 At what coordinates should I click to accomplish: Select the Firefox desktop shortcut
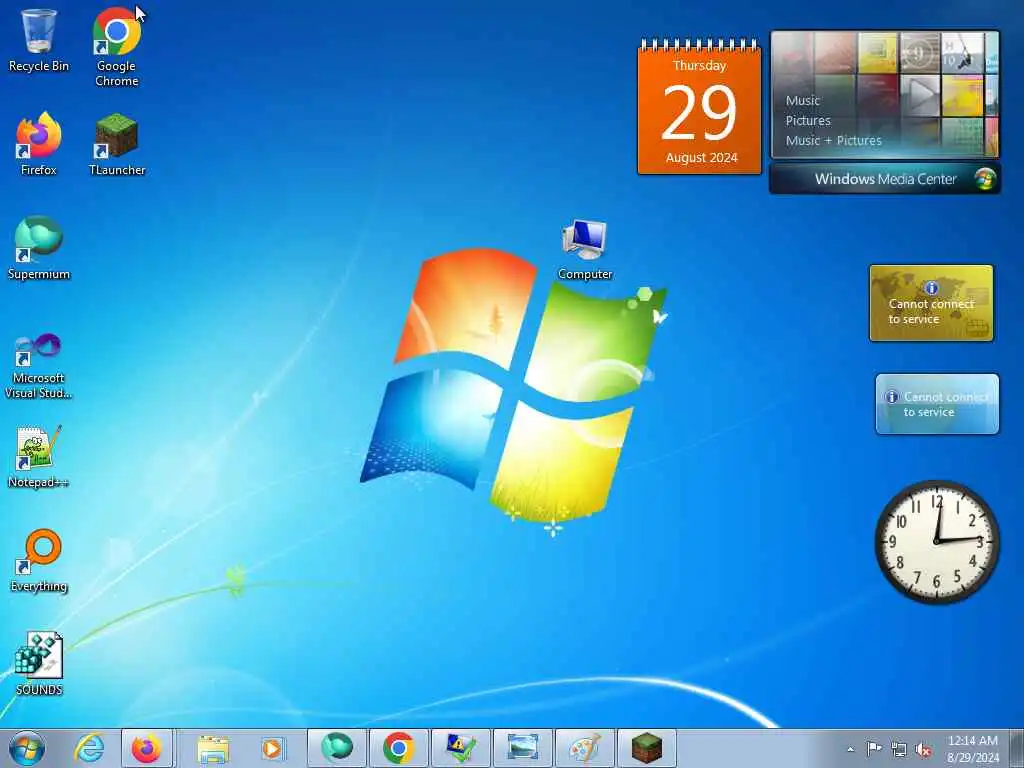coord(39,144)
